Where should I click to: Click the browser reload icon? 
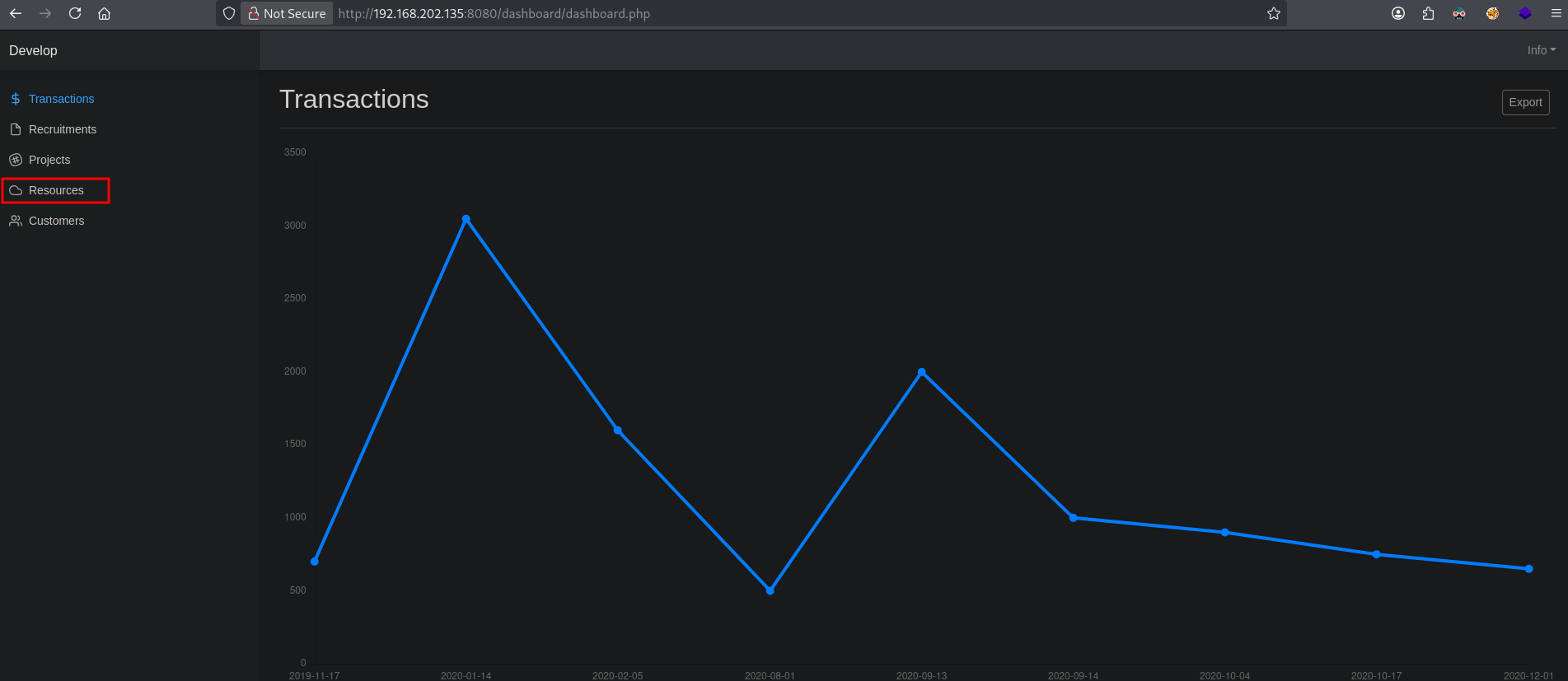pyautogui.click(x=75, y=13)
